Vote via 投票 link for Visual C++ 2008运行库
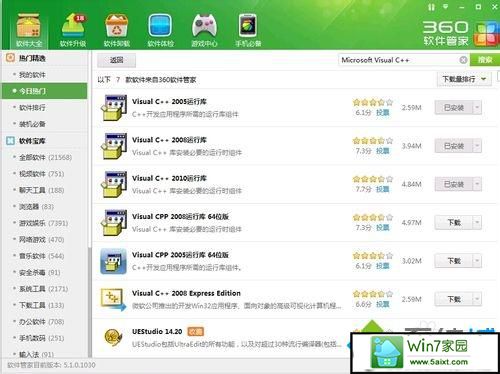 [383, 151]
